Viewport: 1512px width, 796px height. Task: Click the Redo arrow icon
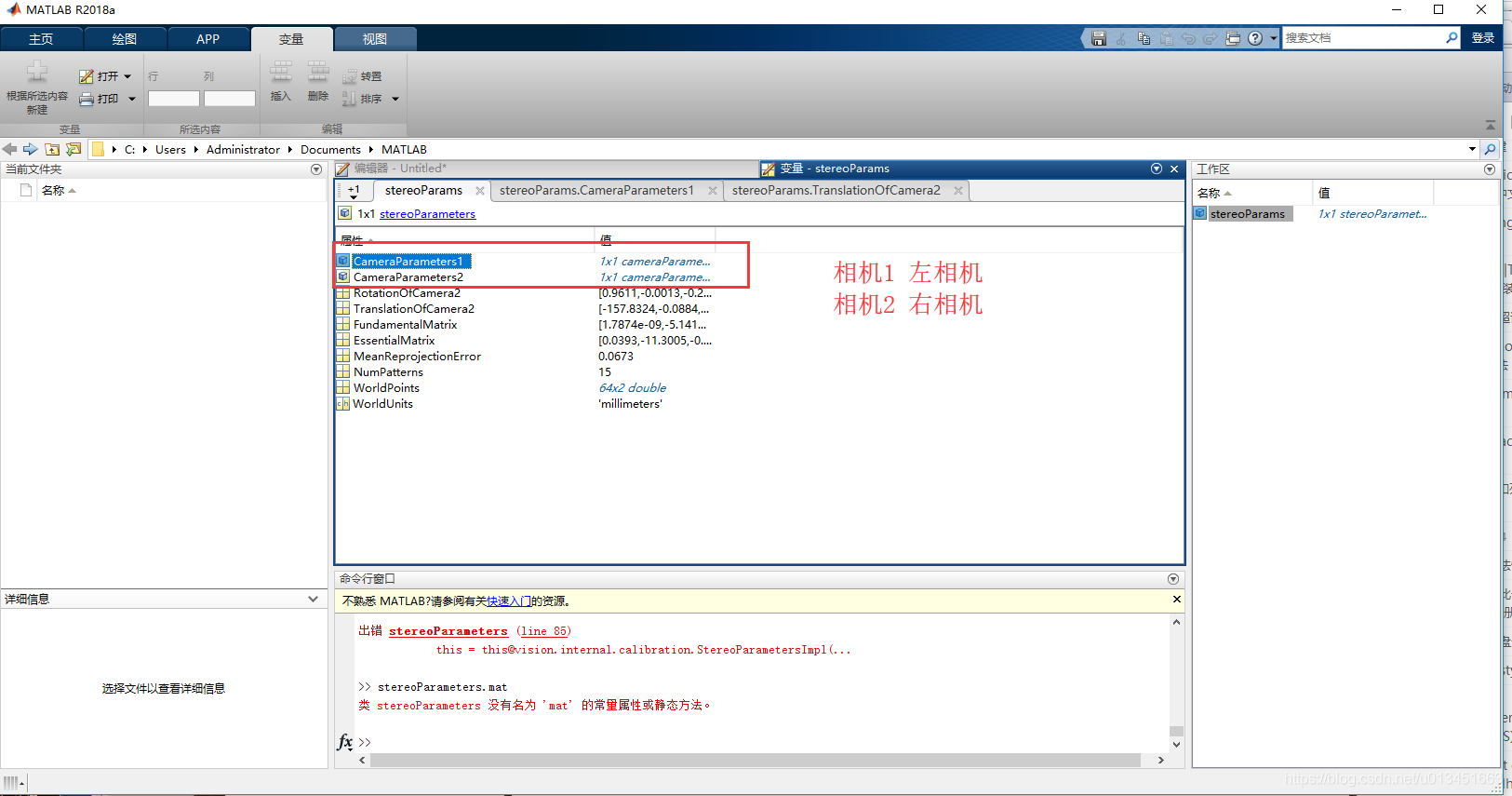pyautogui.click(x=1211, y=38)
